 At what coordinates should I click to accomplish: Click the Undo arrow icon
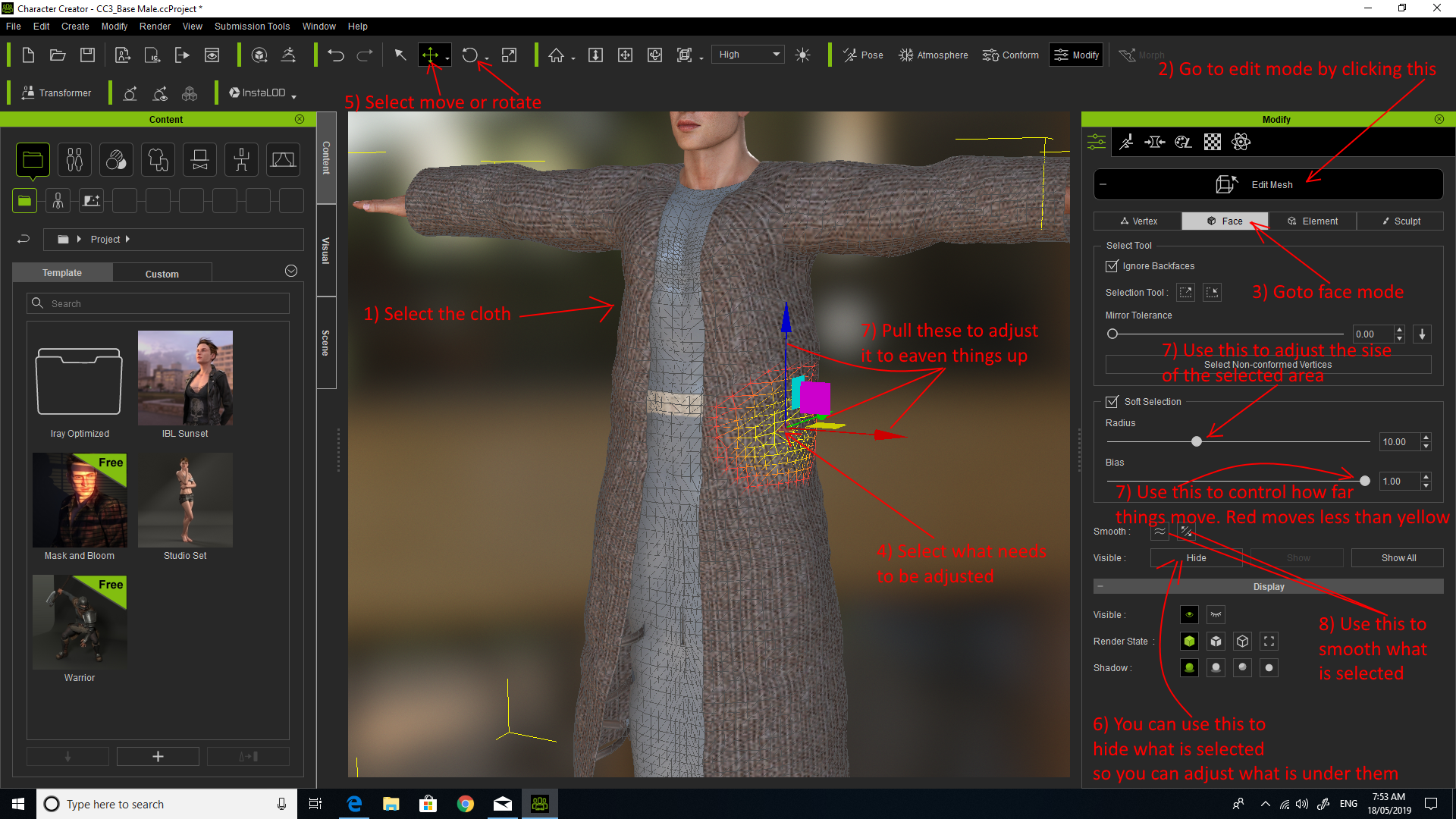[336, 55]
